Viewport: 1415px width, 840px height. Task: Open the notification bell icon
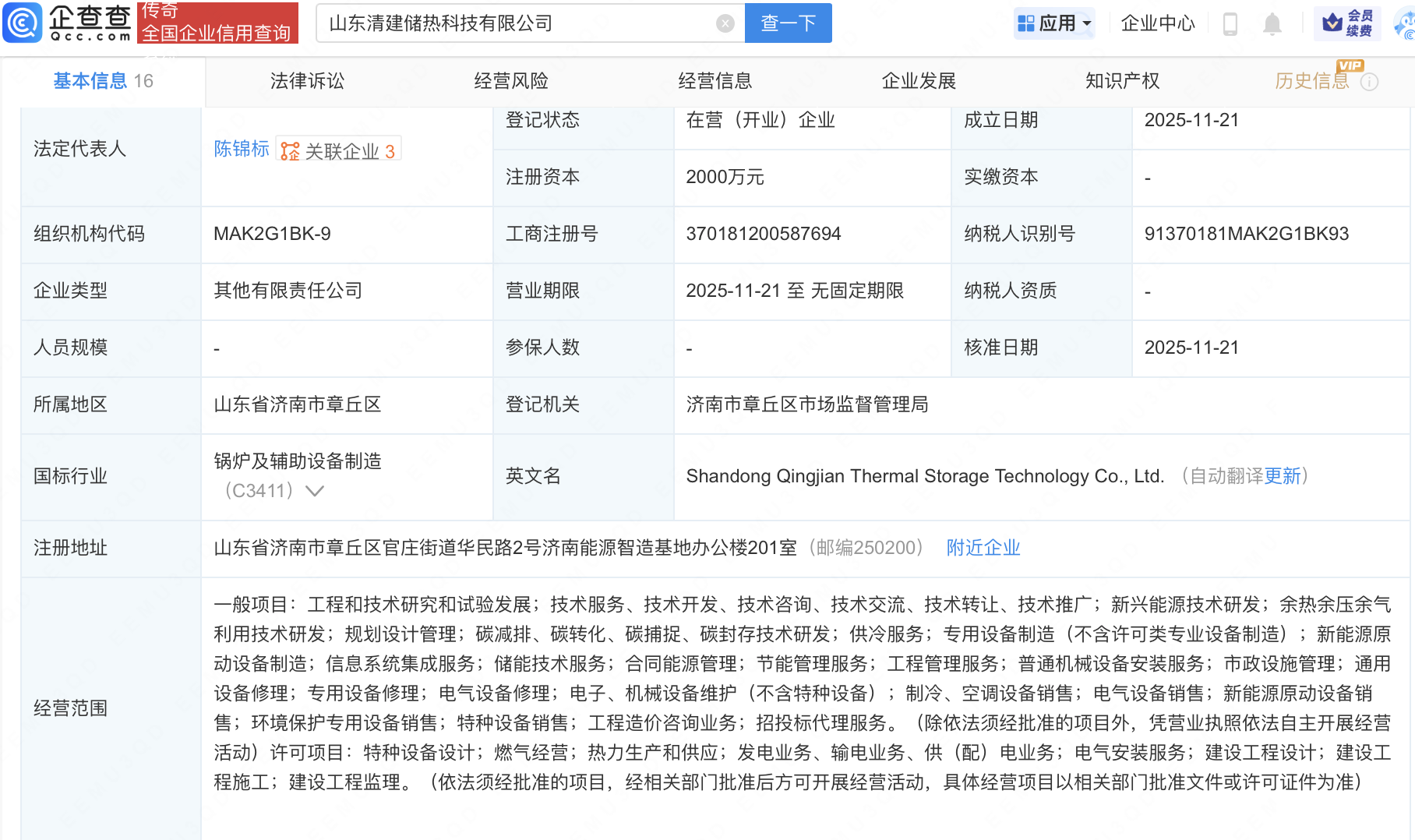pyautogui.click(x=1272, y=23)
